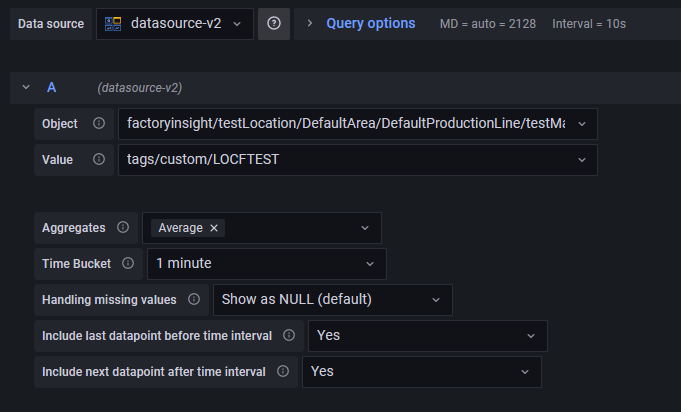Click info icon for last datapoint before interval
Viewport: 681px width, 412px height.
tap(289, 336)
